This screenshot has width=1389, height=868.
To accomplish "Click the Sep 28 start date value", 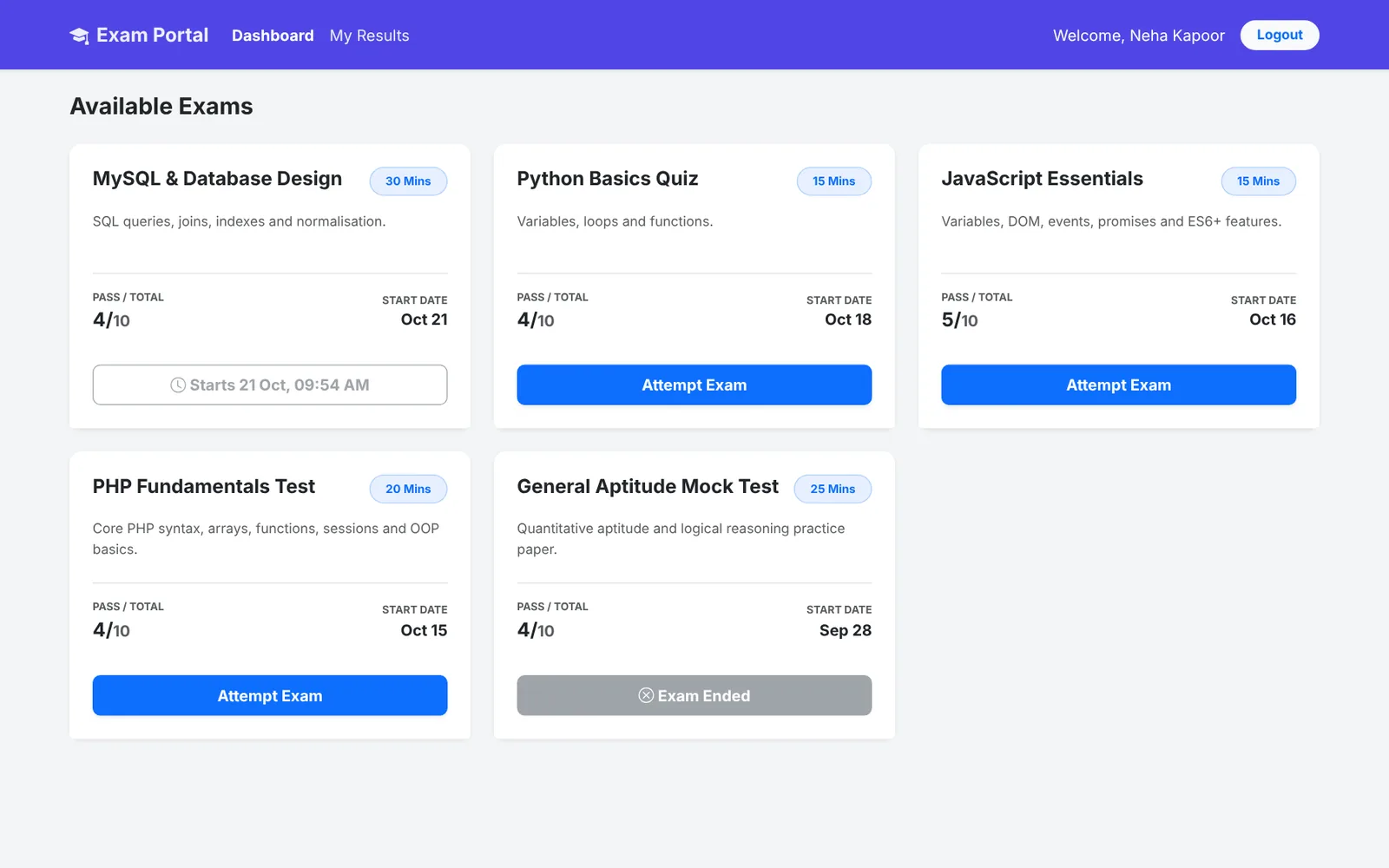I will pyautogui.click(x=846, y=630).
